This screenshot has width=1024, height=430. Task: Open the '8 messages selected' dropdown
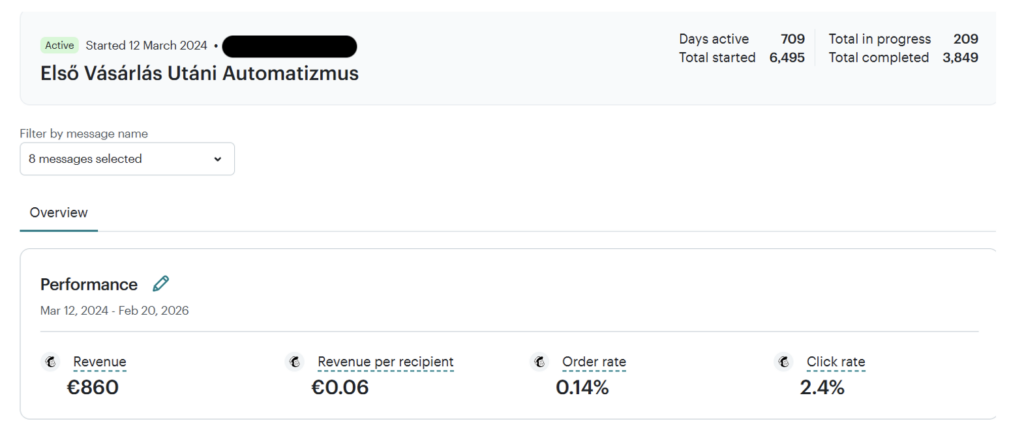tap(127, 159)
